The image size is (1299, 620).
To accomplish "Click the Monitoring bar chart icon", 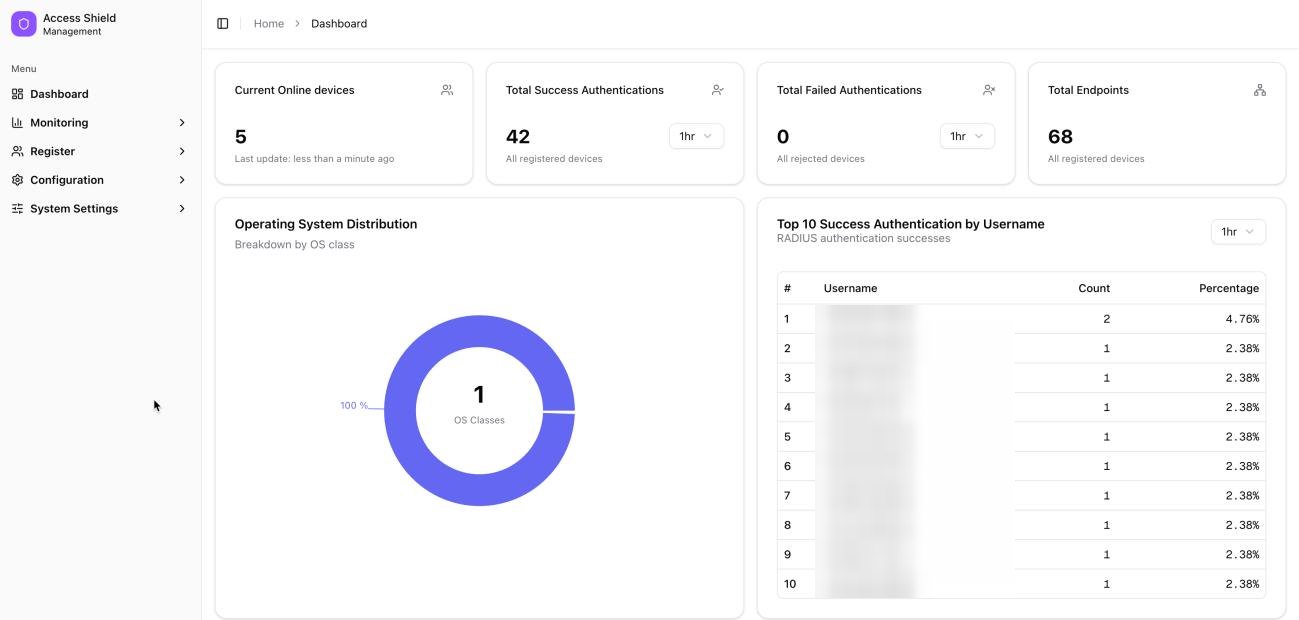I will (x=17, y=123).
